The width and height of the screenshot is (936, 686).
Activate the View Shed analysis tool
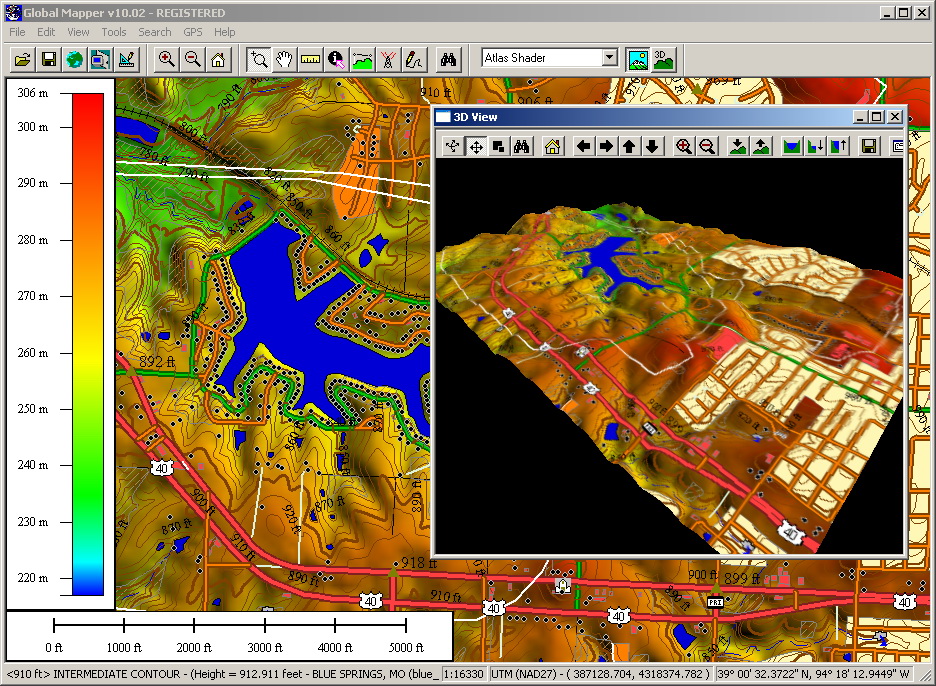387,59
